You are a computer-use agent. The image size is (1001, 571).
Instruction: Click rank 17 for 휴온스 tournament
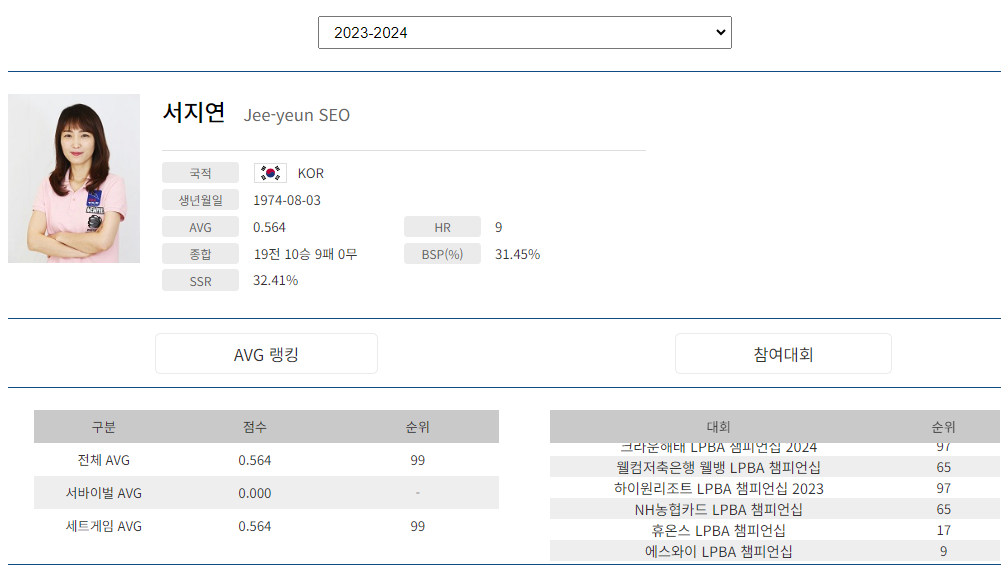[944, 530]
